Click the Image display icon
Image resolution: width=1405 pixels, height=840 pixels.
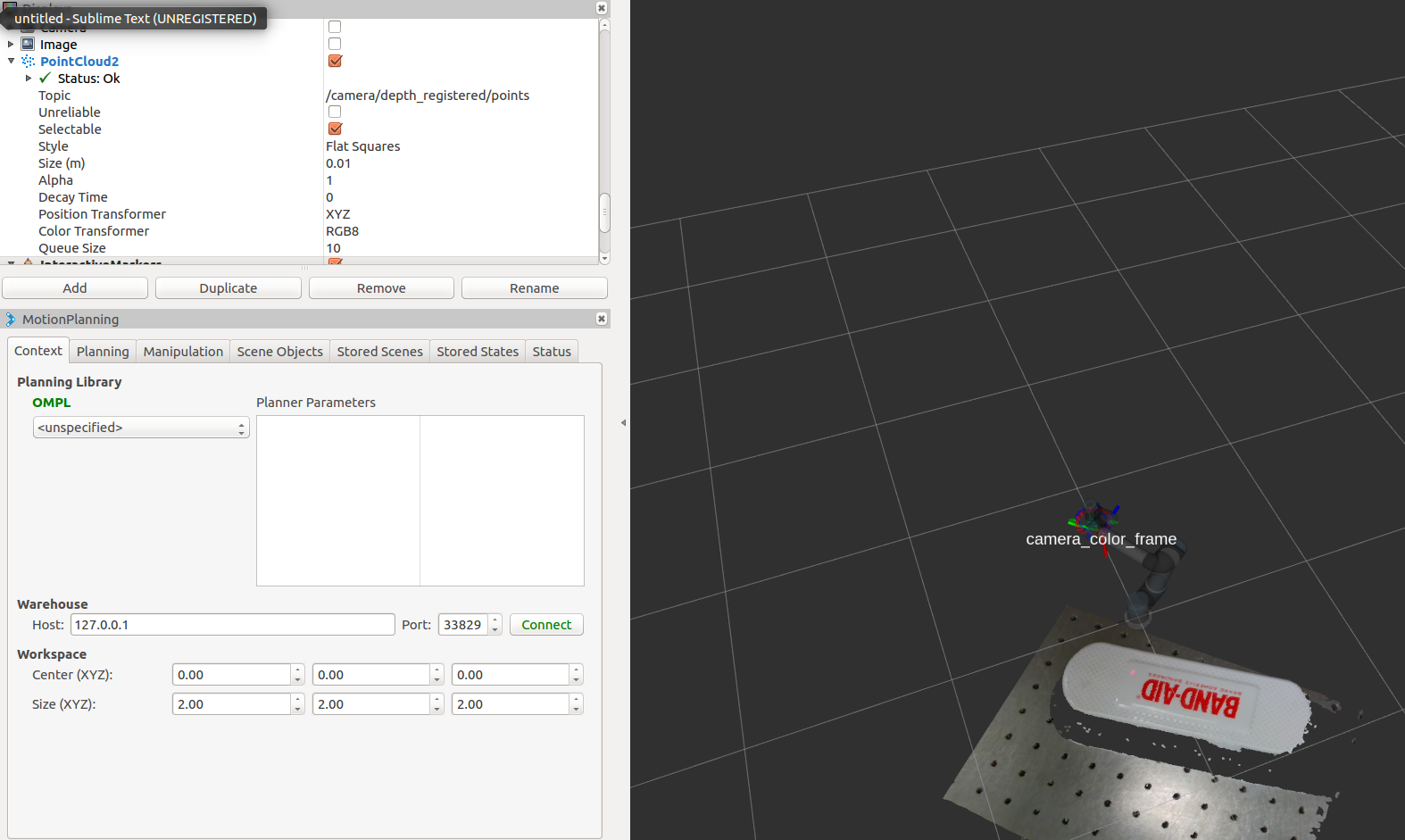(x=28, y=44)
